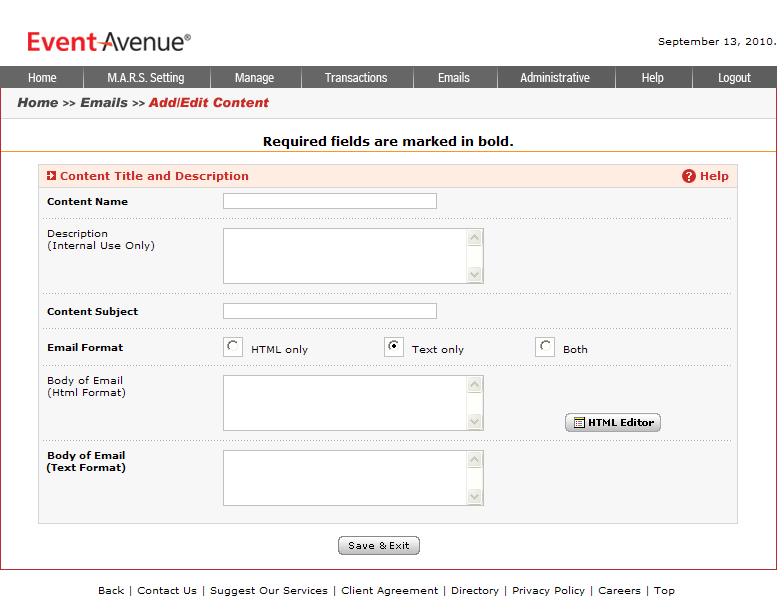
Task: Click the red Help question mark icon
Action: pyautogui.click(x=688, y=176)
